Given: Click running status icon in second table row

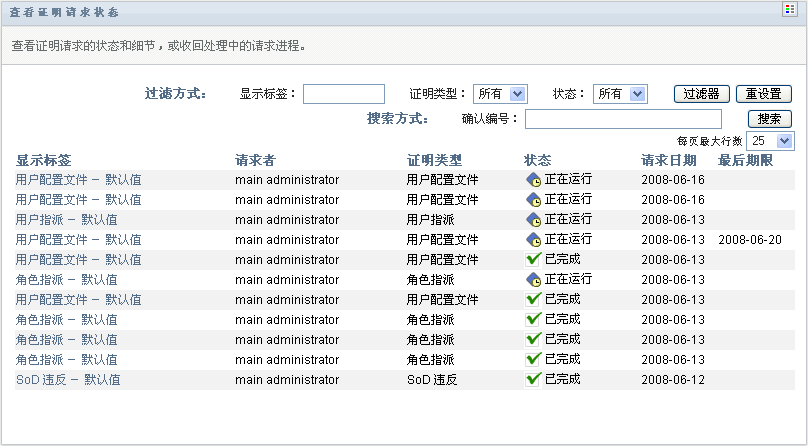Looking at the screenshot, I should click(534, 200).
